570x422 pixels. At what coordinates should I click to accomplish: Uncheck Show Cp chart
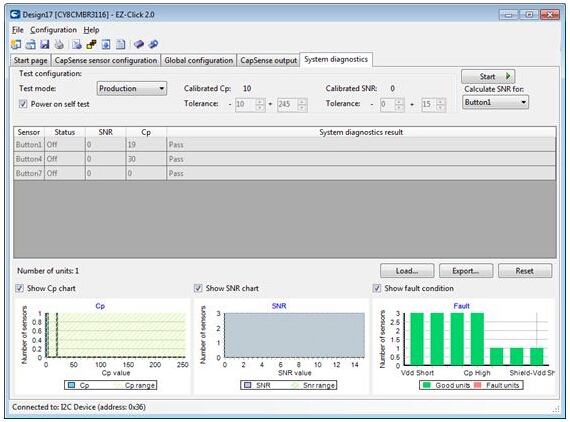pos(20,288)
